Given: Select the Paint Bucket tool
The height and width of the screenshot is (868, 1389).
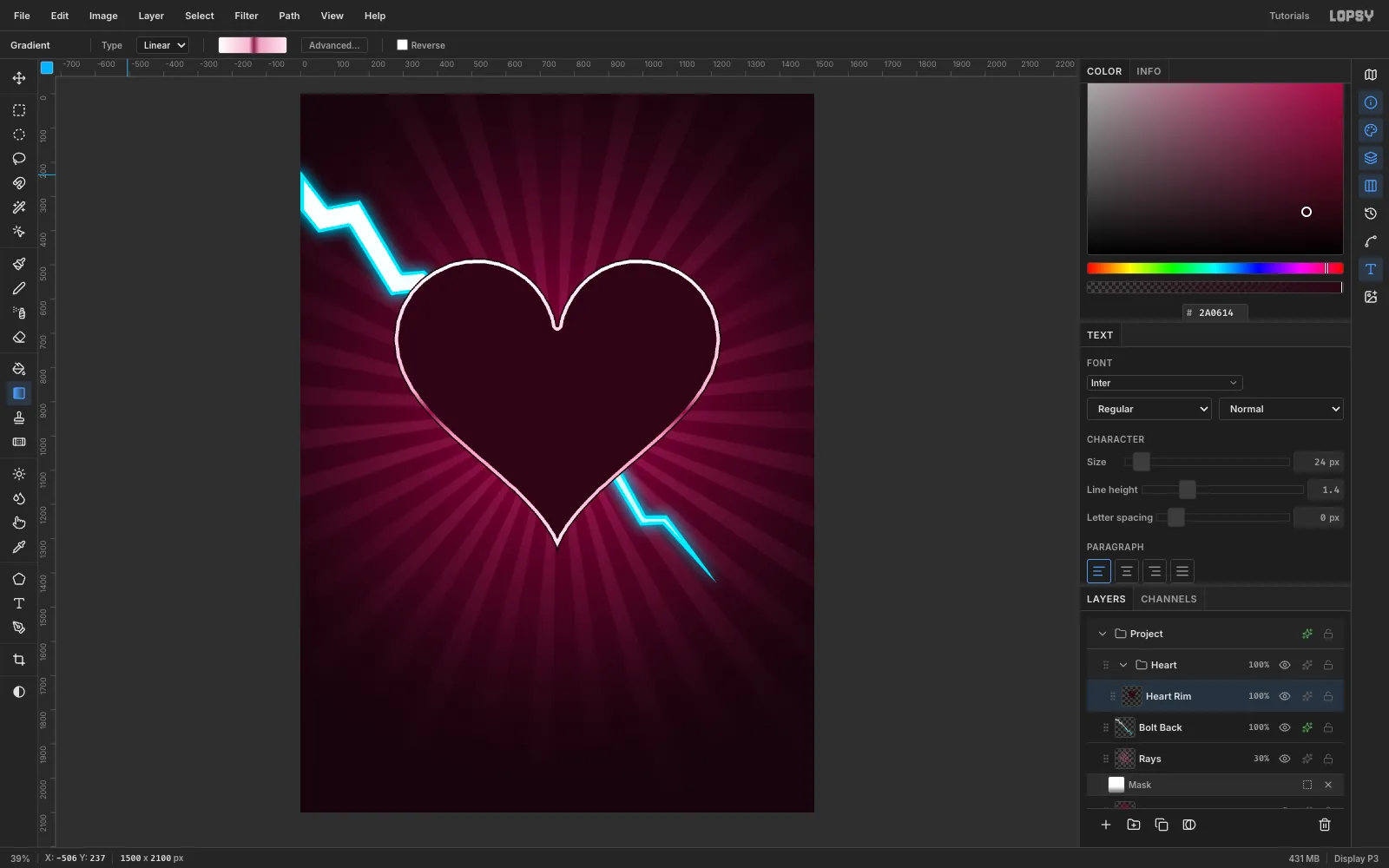Looking at the screenshot, I should [x=19, y=369].
